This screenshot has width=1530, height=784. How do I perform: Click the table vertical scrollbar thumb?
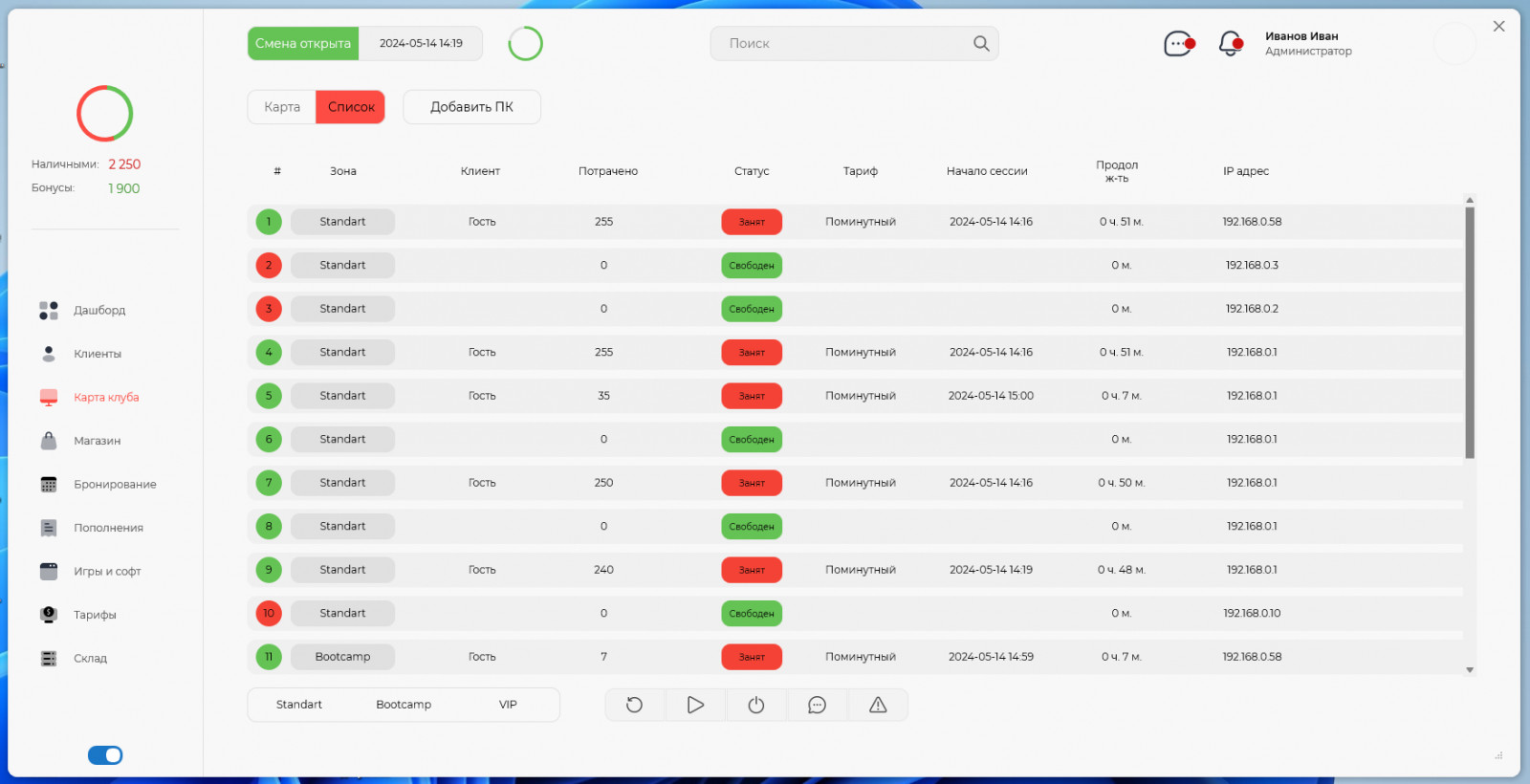click(x=1470, y=333)
